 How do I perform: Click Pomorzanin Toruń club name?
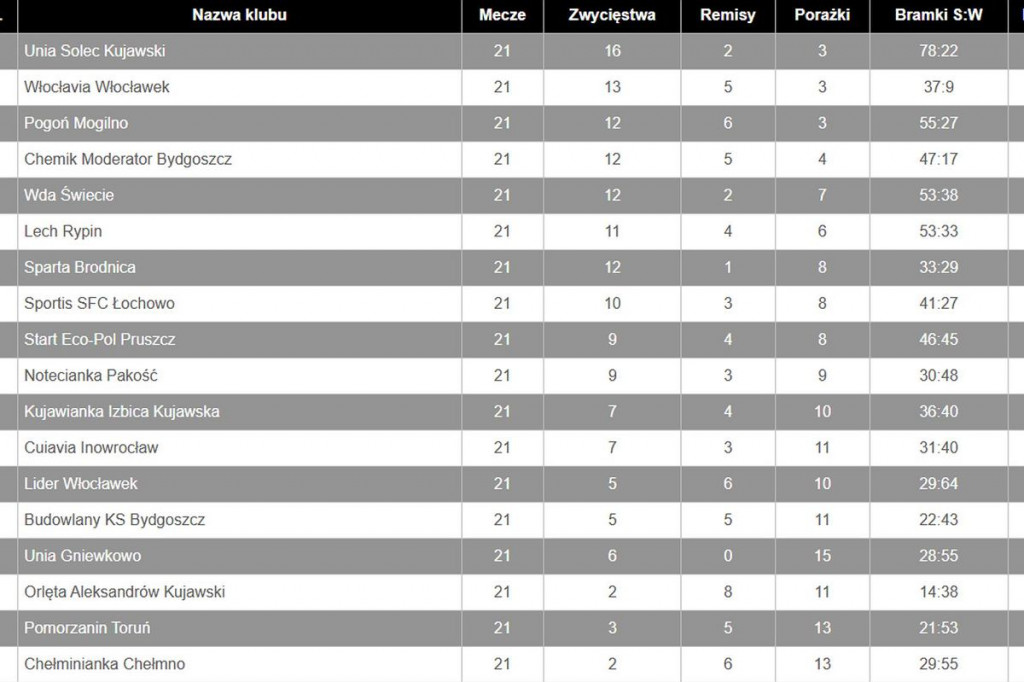point(87,628)
